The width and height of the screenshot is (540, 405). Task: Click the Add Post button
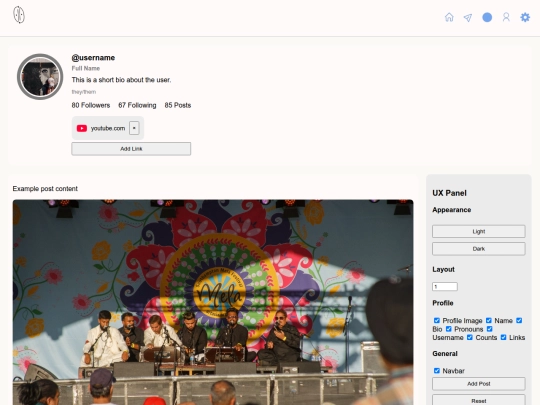pyautogui.click(x=479, y=384)
